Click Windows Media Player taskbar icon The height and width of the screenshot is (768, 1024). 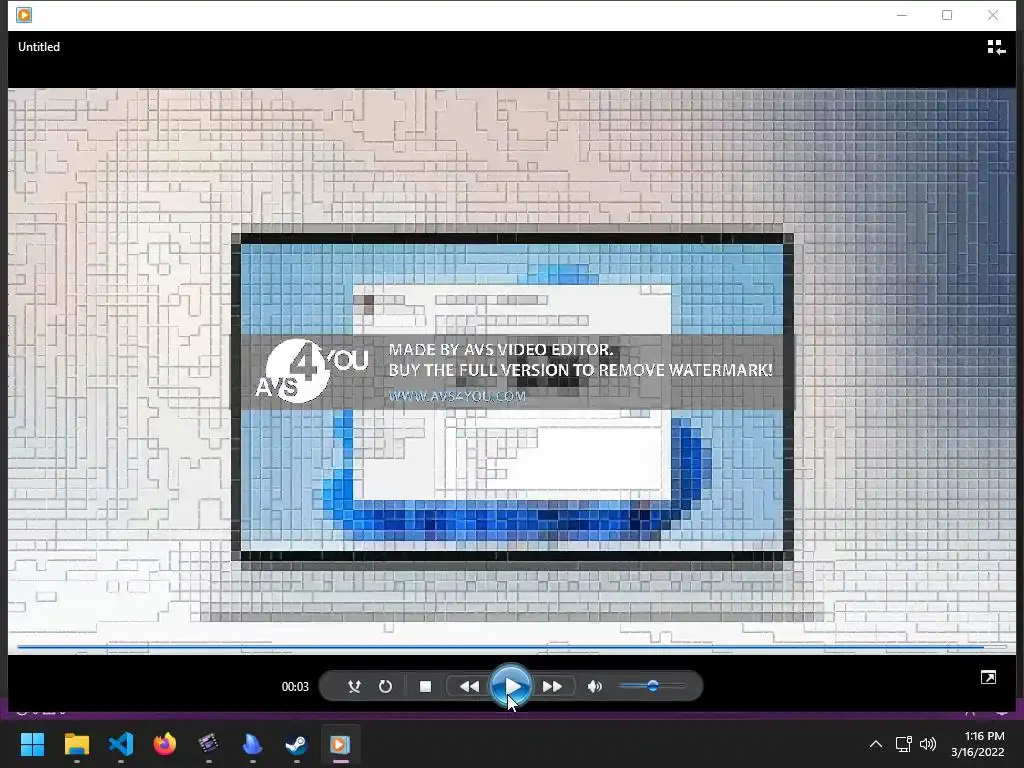(340, 744)
